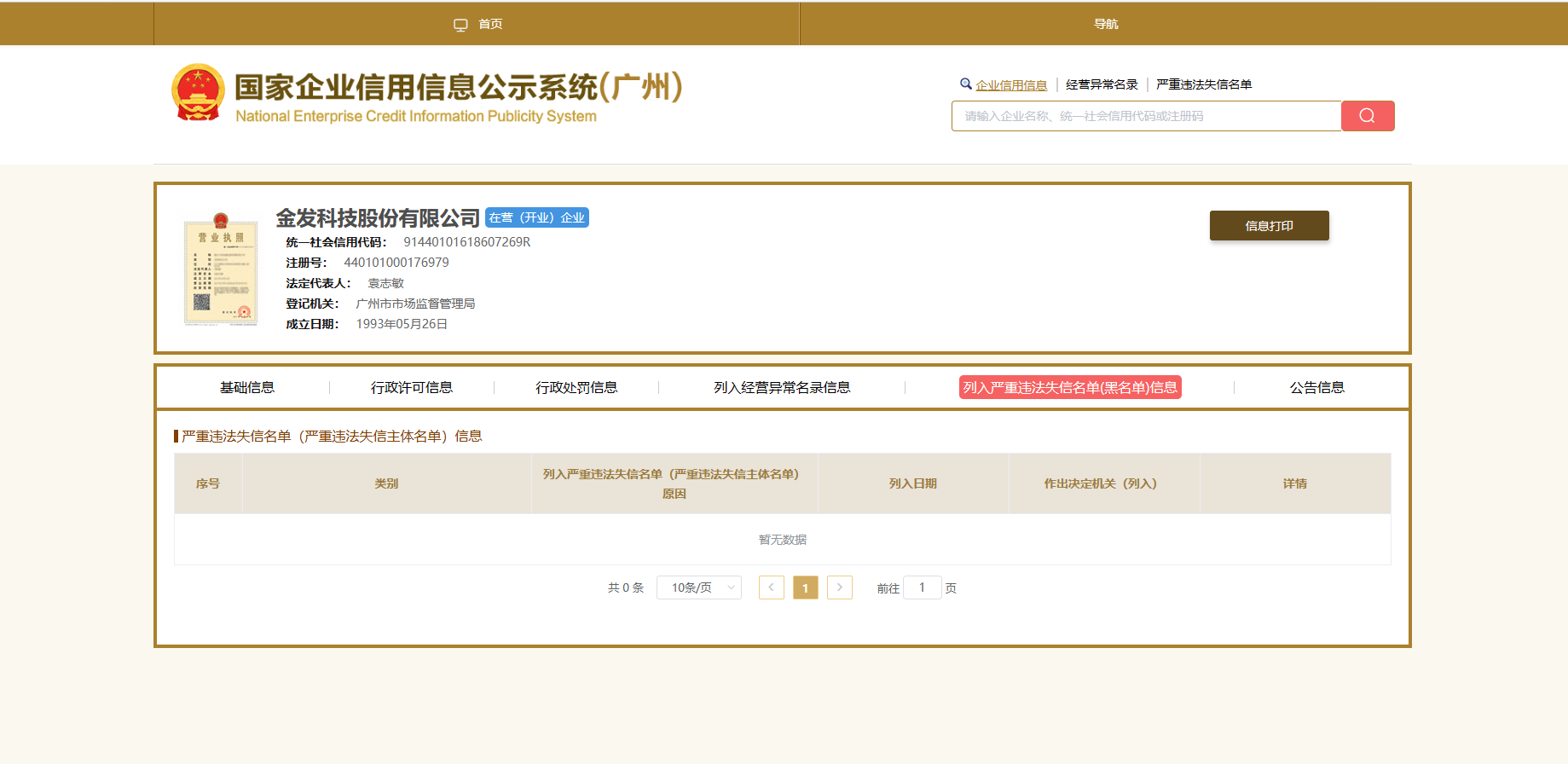
Task: Click the small magnifier beside 企业信用信息
Action: click(x=966, y=84)
